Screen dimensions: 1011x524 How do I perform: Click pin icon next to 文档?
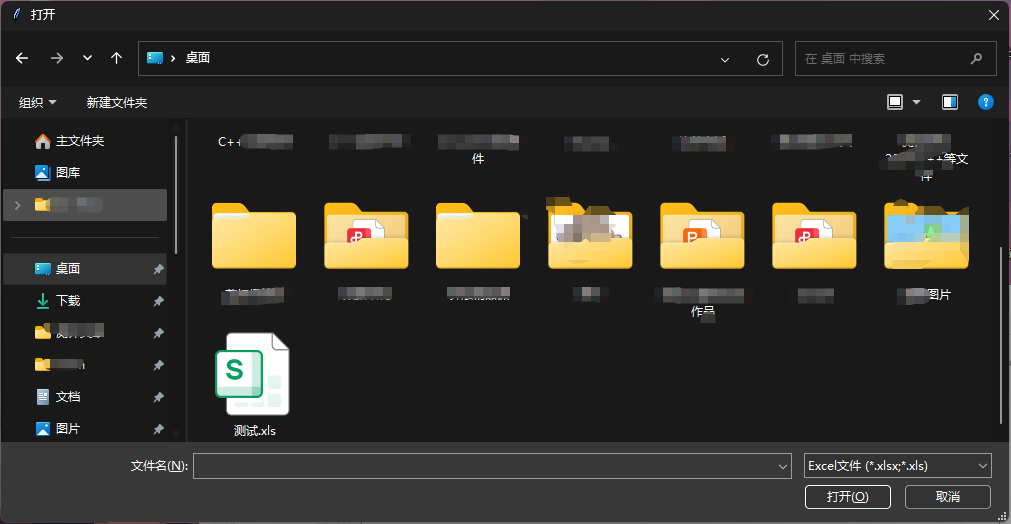[x=158, y=398]
